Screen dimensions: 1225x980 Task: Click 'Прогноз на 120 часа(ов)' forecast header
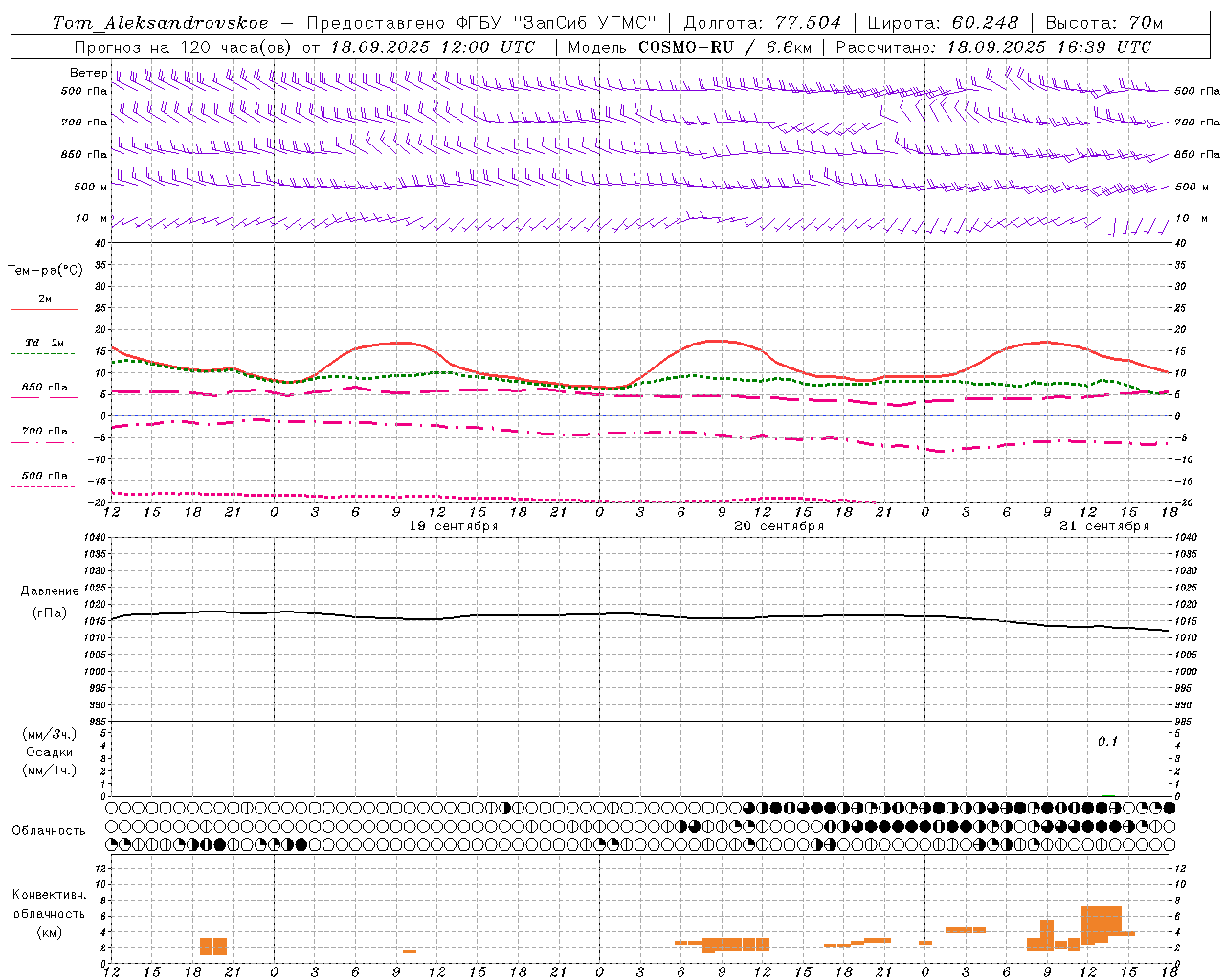[183, 47]
